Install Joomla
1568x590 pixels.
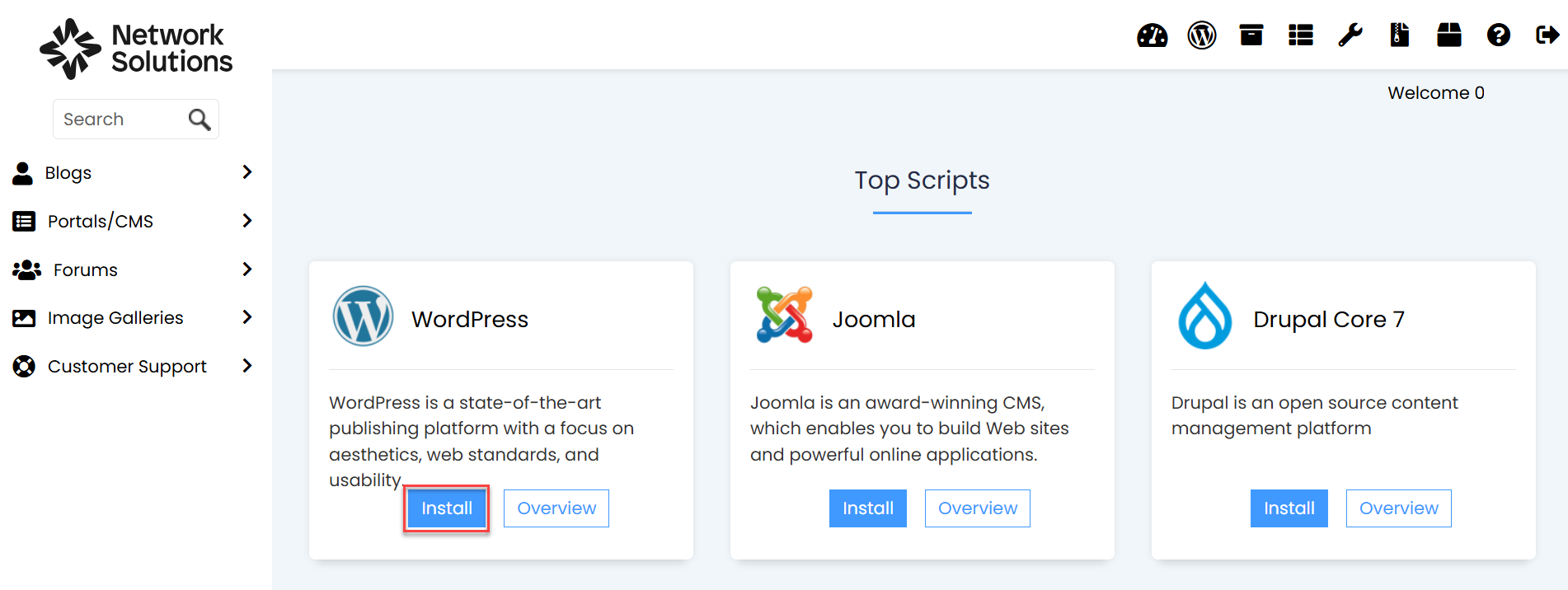pyautogui.click(x=868, y=508)
